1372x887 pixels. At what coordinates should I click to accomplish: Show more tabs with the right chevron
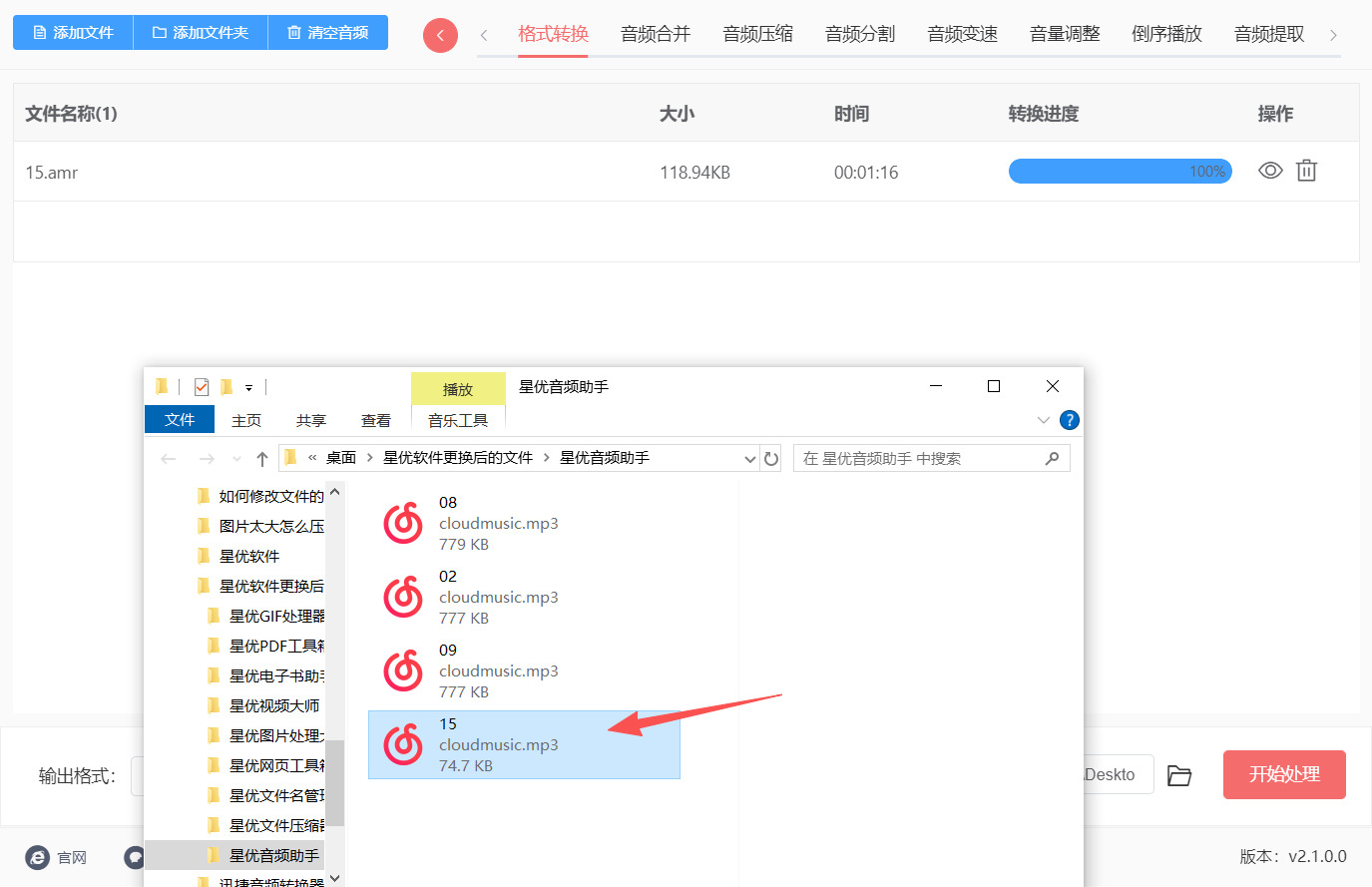[1333, 35]
